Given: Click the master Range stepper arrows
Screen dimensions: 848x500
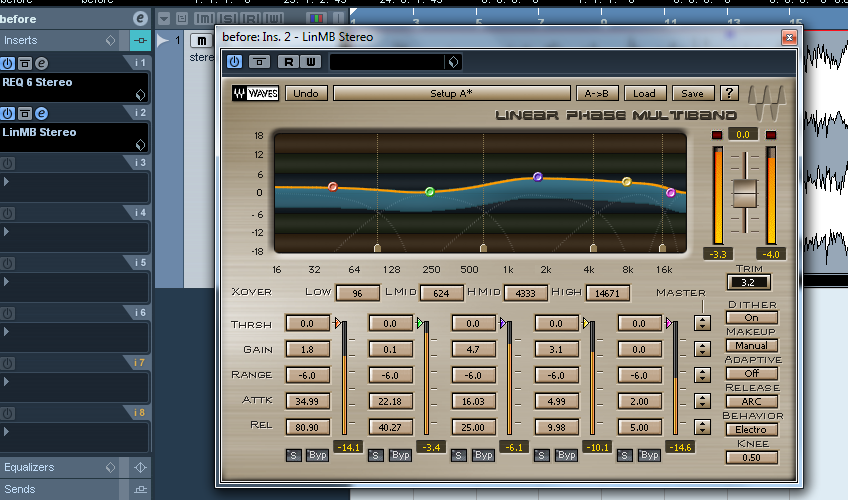Looking at the screenshot, I should click(x=702, y=375).
